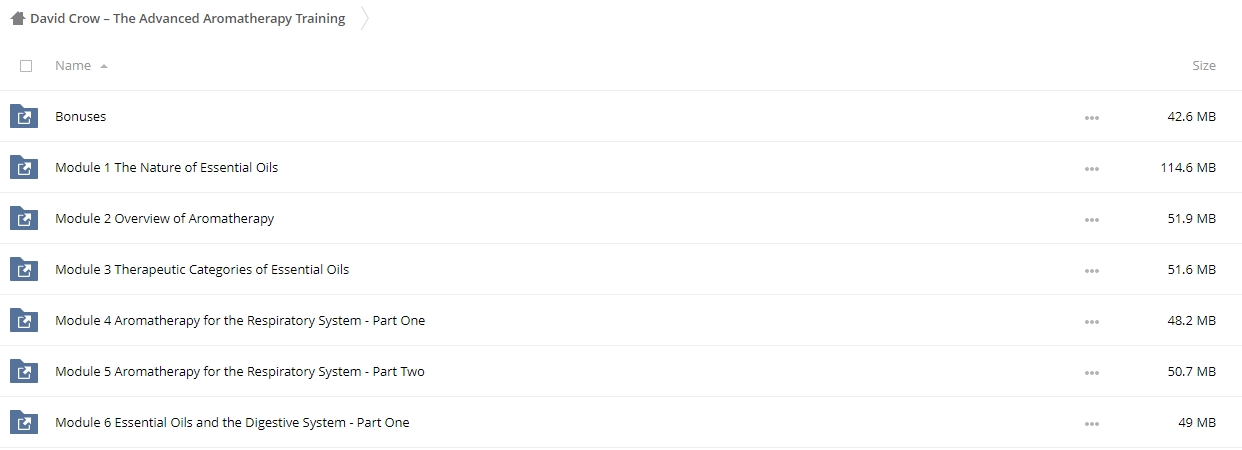Click the breadcrumb chevron separator

click(364, 19)
